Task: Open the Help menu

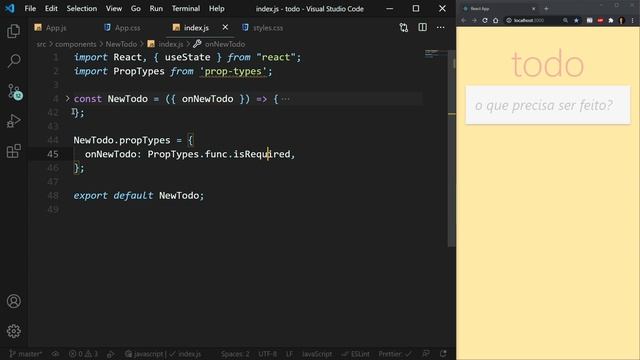Action: coord(217,8)
